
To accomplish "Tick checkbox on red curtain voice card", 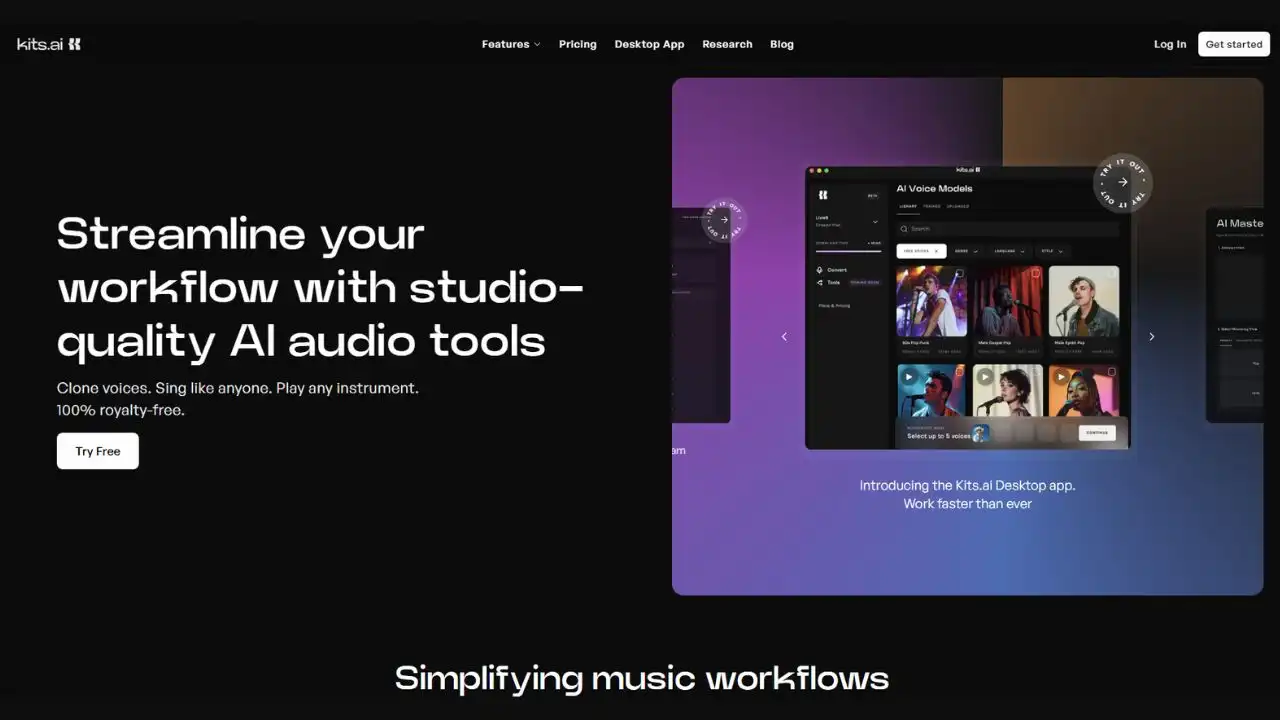I will [x=1035, y=273].
